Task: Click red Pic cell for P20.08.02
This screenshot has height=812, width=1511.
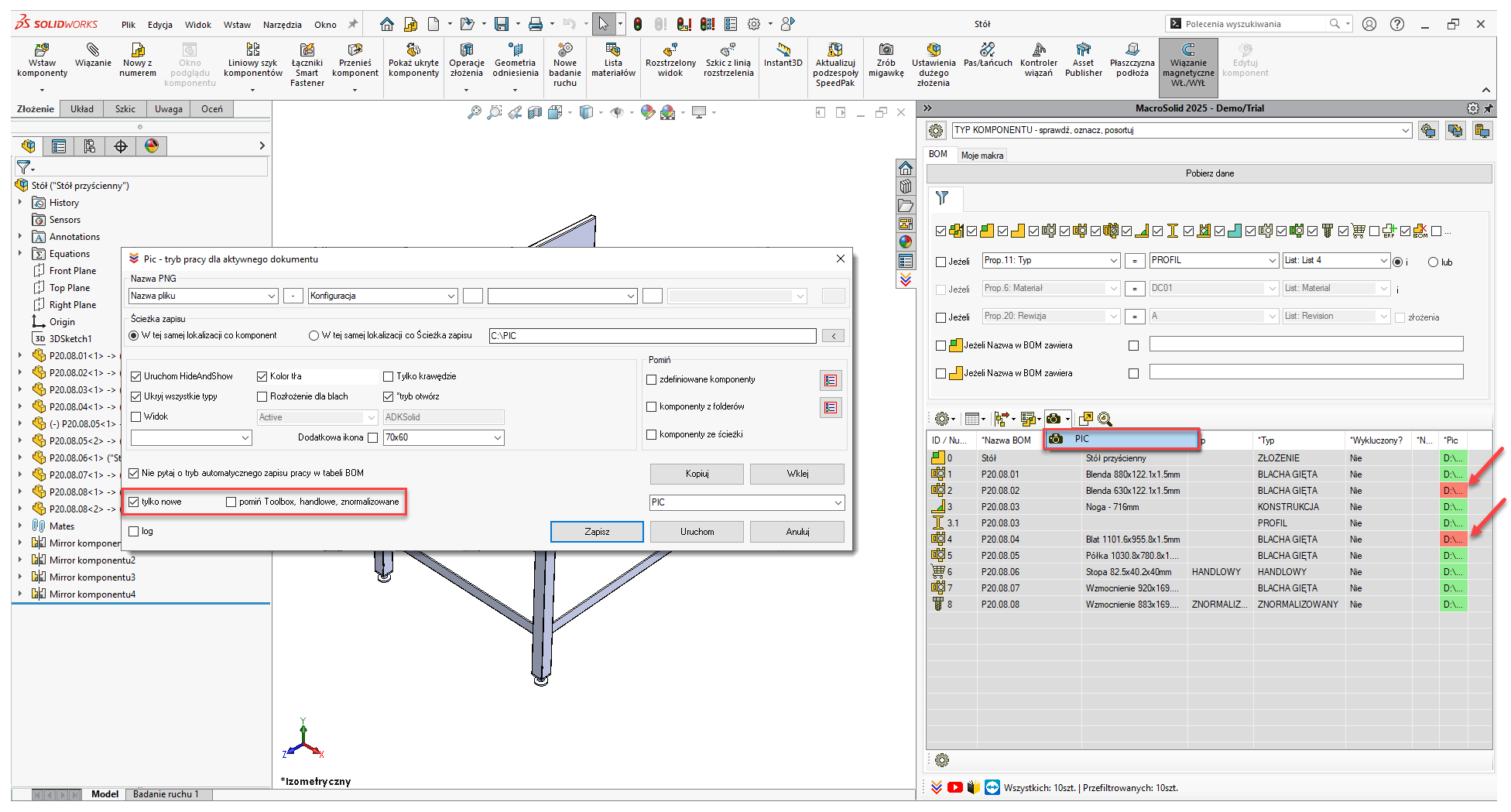Action: (1453, 491)
